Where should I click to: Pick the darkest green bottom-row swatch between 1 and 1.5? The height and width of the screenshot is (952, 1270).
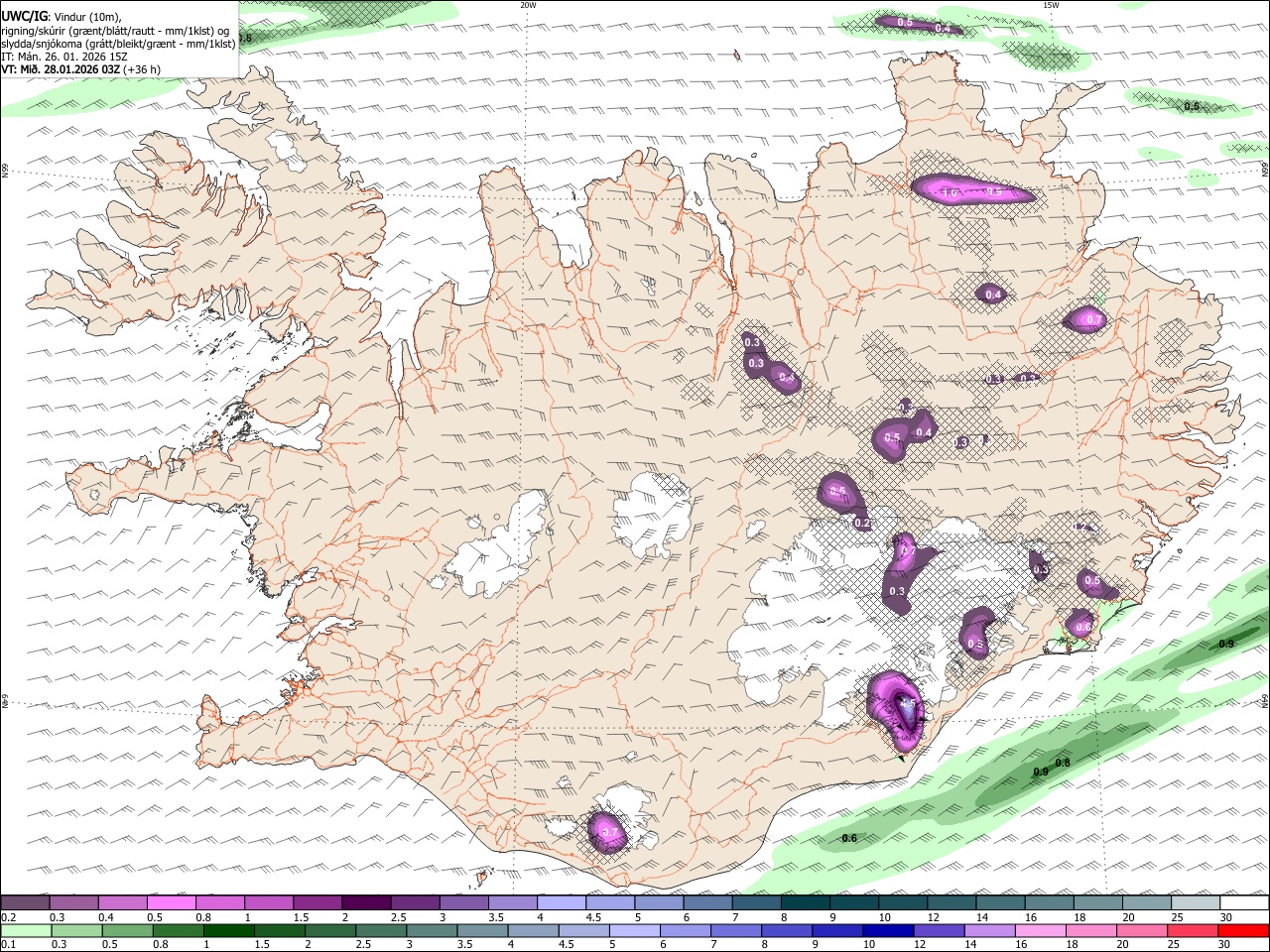point(231,930)
